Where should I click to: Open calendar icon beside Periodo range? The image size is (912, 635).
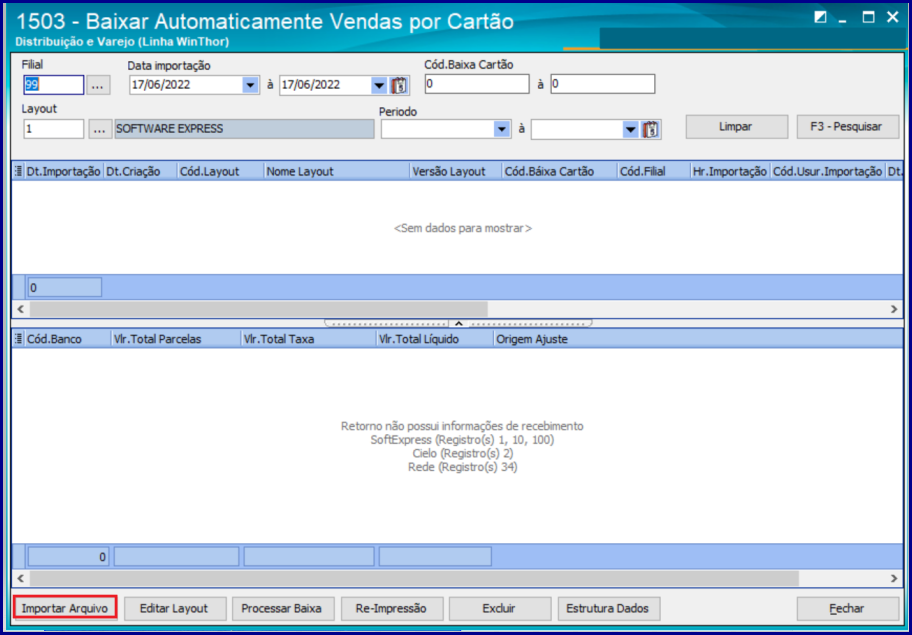(x=651, y=129)
